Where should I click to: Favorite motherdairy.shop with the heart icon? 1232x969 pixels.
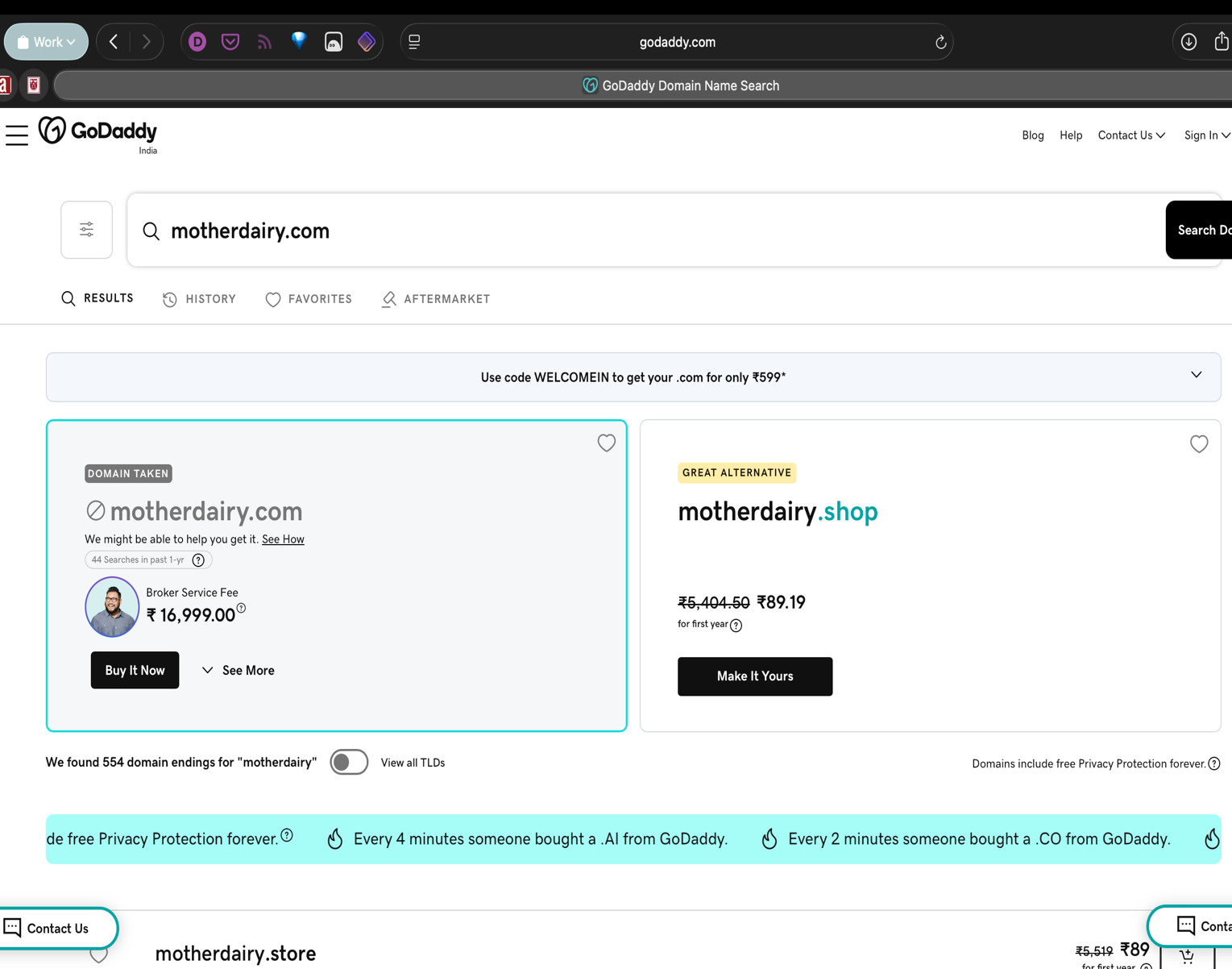pyautogui.click(x=1199, y=443)
